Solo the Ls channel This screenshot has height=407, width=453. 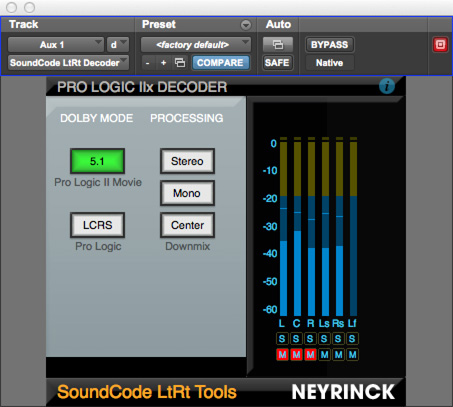[x=324, y=339]
